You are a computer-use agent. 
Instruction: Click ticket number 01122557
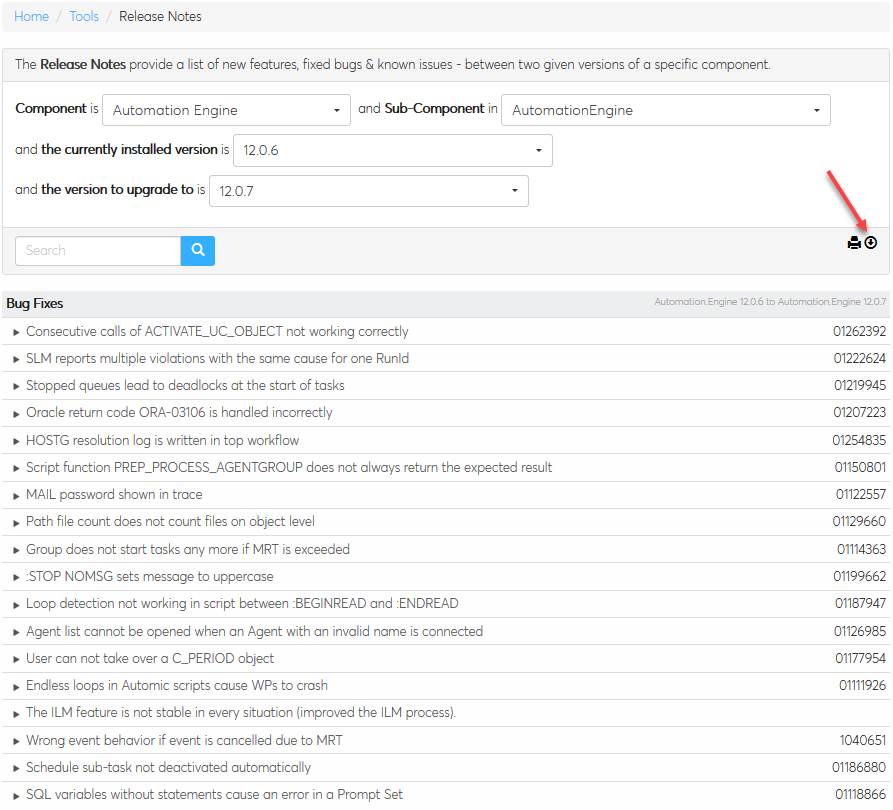(x=861, y=494)
